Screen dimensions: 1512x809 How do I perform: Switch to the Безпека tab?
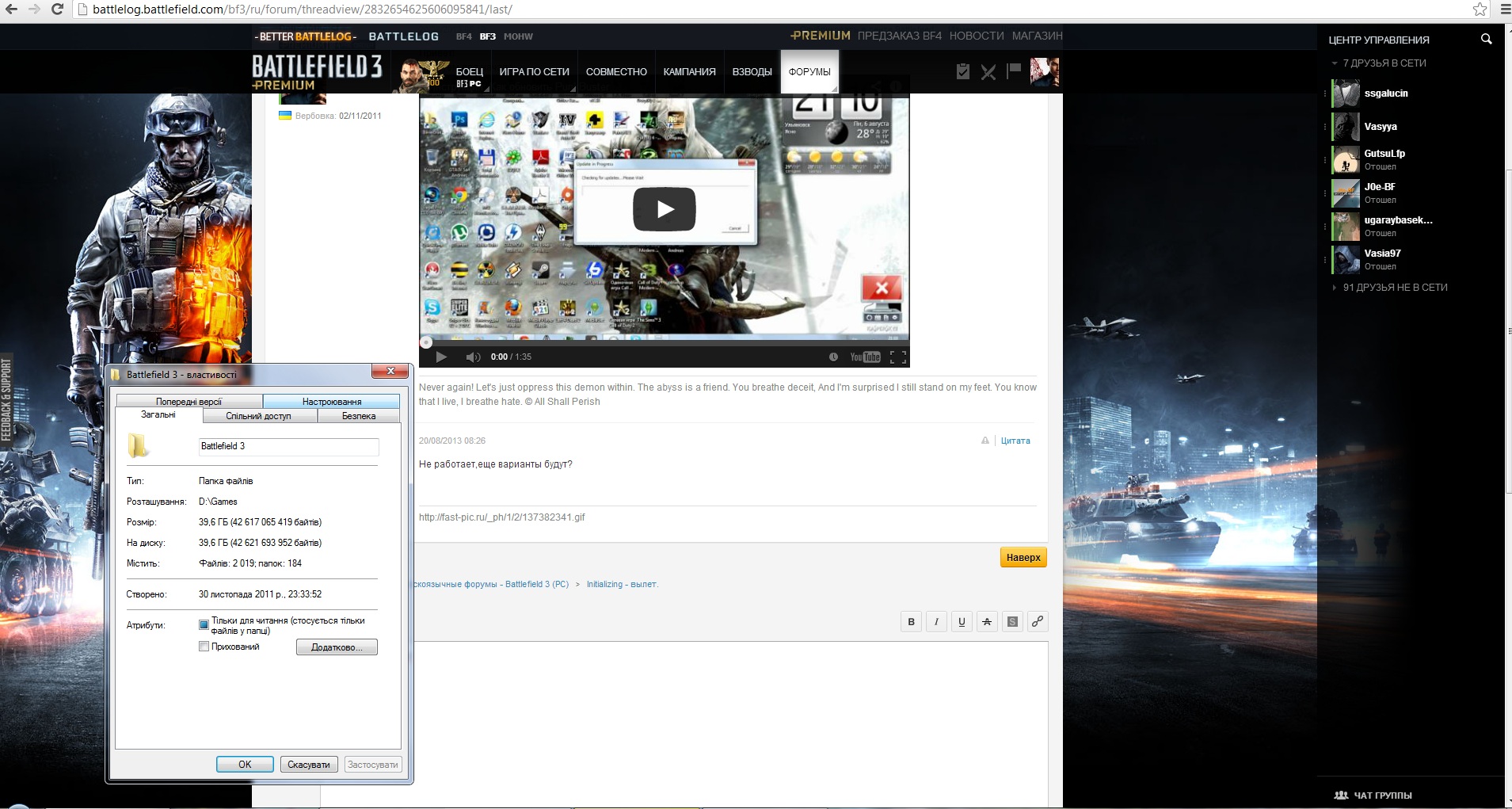(x=359, y=416)
